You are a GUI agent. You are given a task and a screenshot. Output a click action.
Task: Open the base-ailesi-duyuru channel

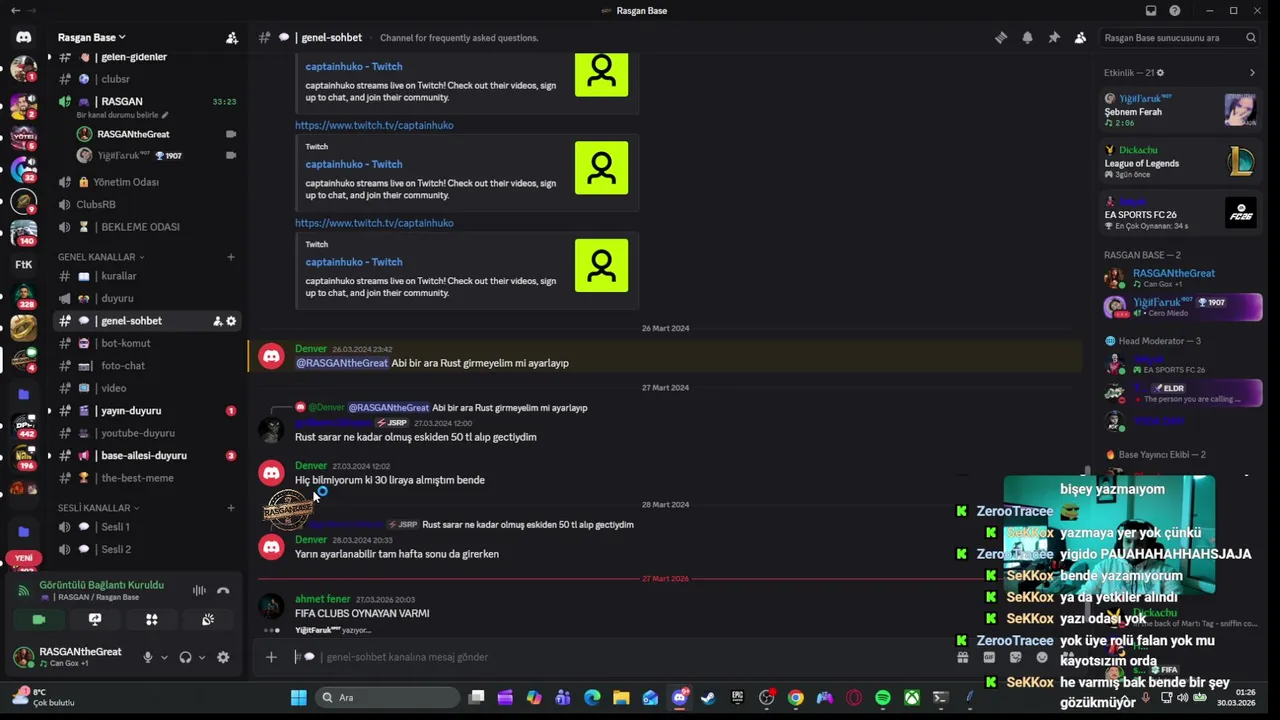(x=147, y=456)
